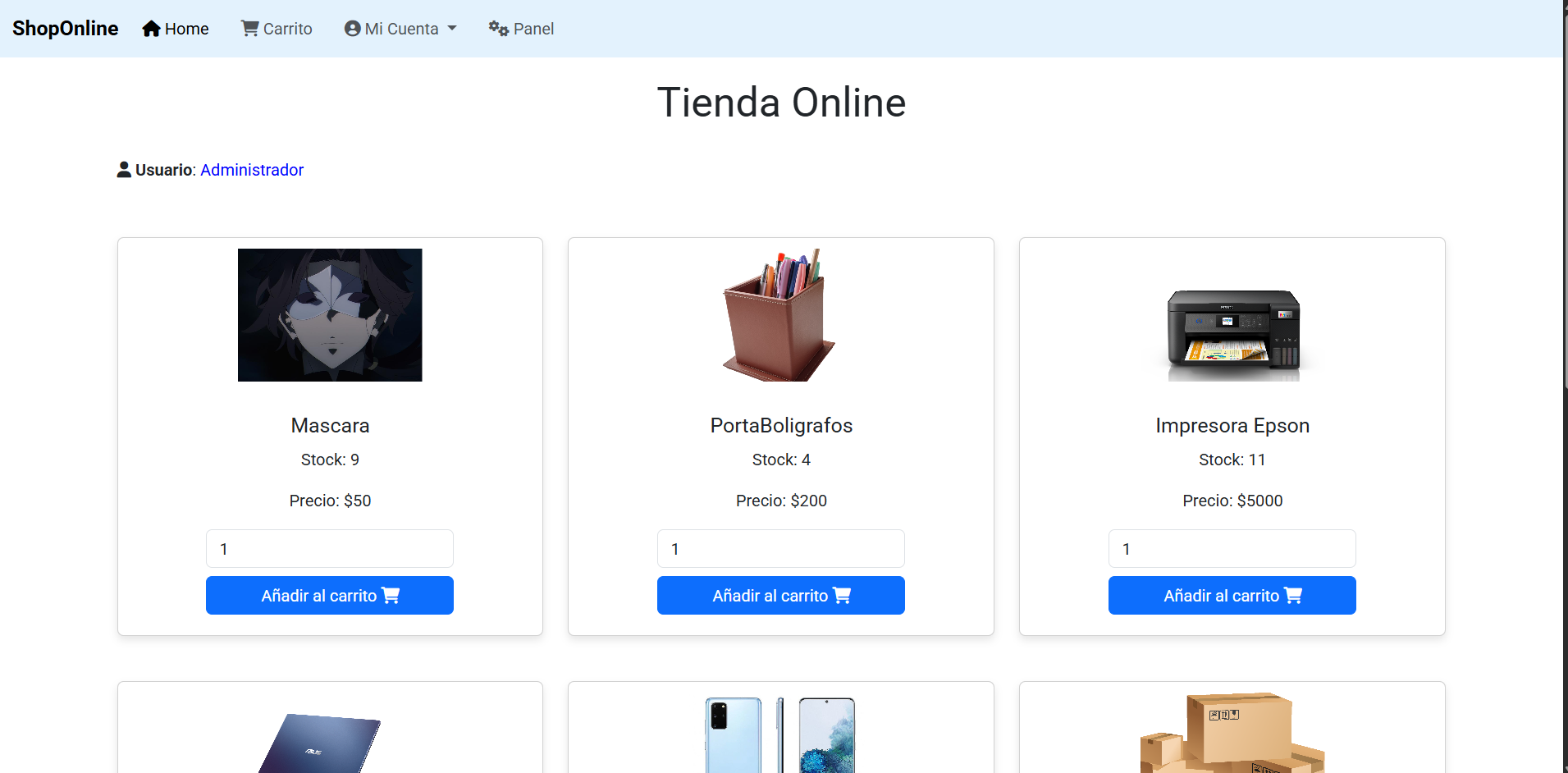Click the user silhouette icon beside Usuario
Viewport: 1568px width, 773px height.
pos(124,170)
